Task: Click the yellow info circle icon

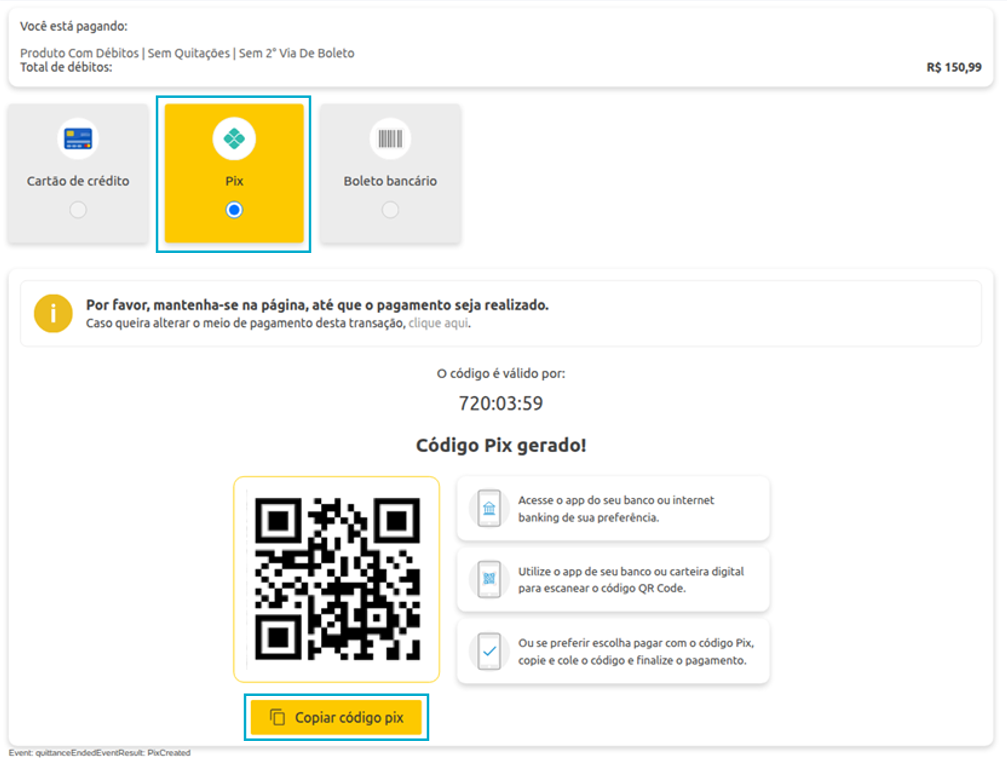Action: 53,313
